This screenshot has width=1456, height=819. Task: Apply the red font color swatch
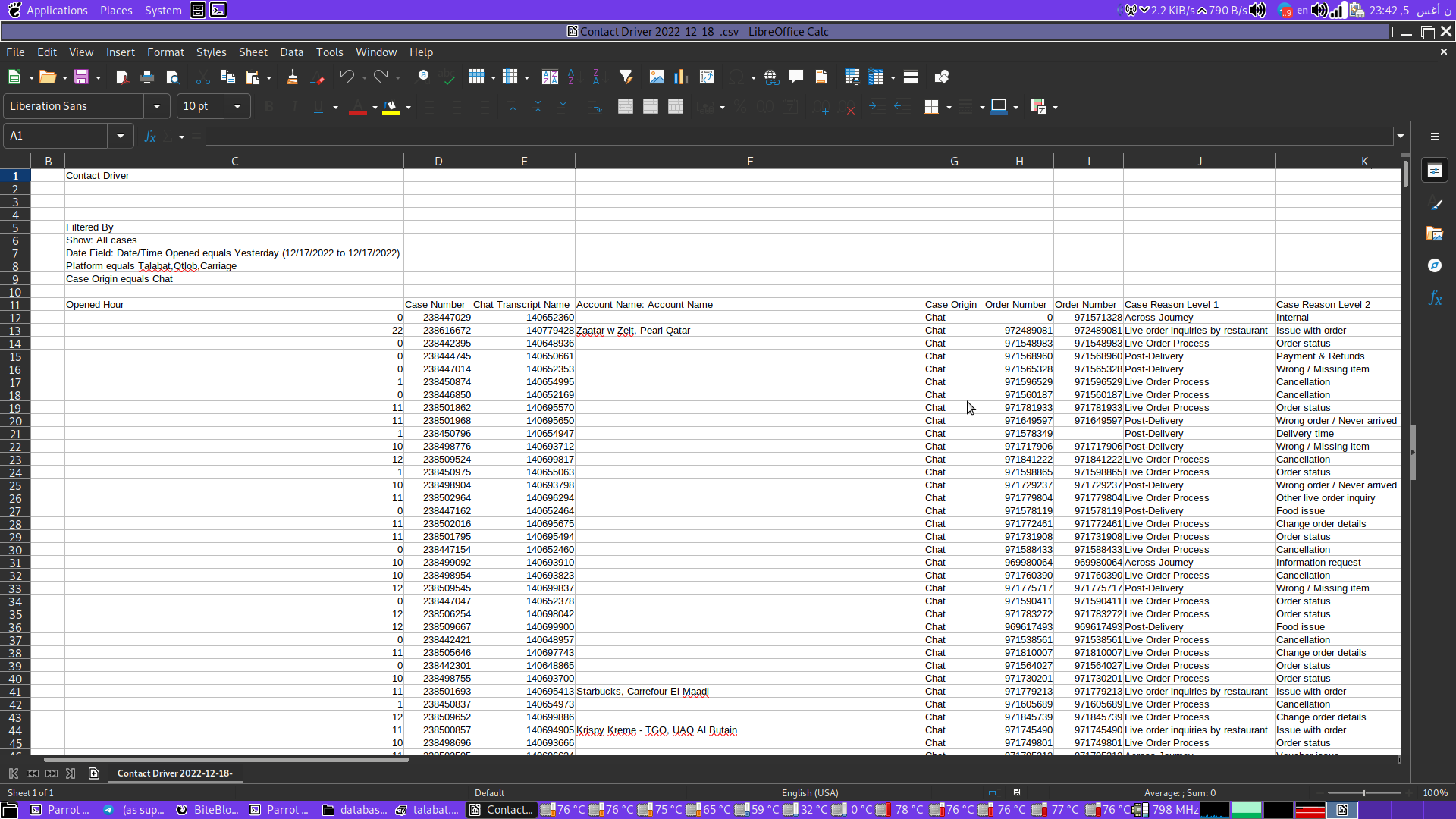coord(357,107)
